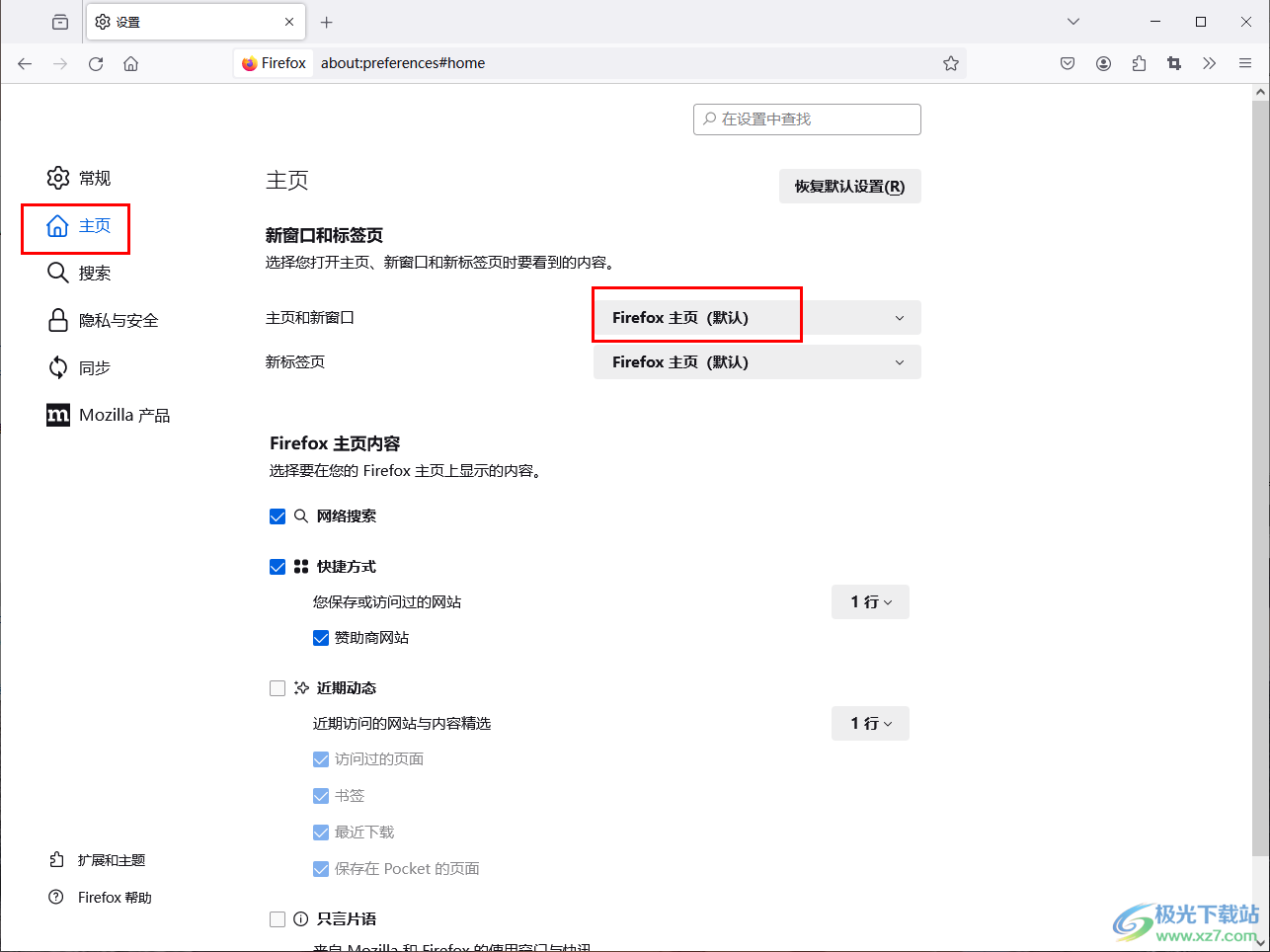Enable the 近期动态 checkbox
Image resolution: width=1270 pixels, height=952 pixels.
click(278, 688)
